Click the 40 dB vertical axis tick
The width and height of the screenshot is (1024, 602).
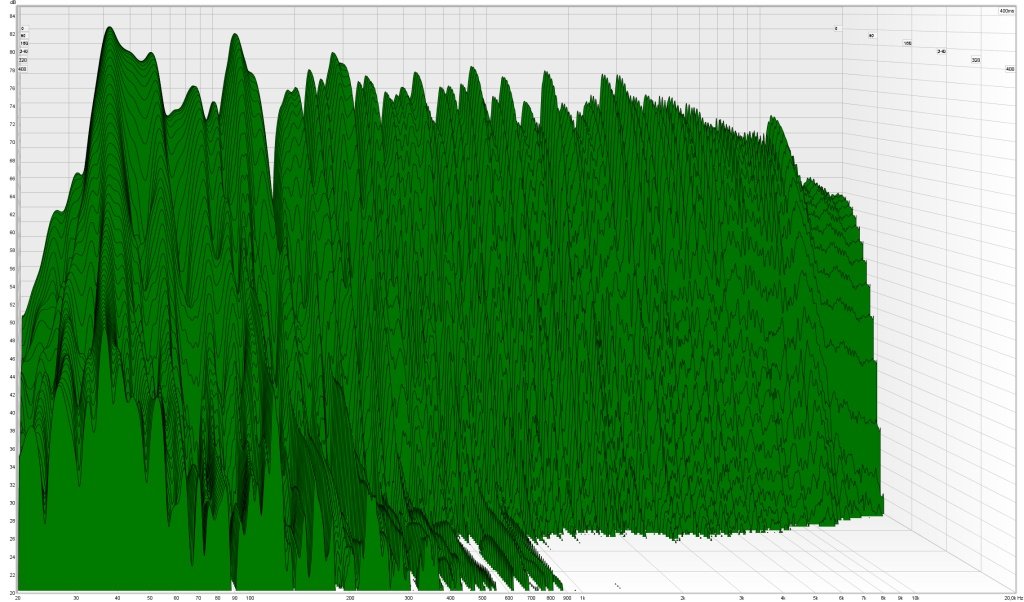pos(12,412)
